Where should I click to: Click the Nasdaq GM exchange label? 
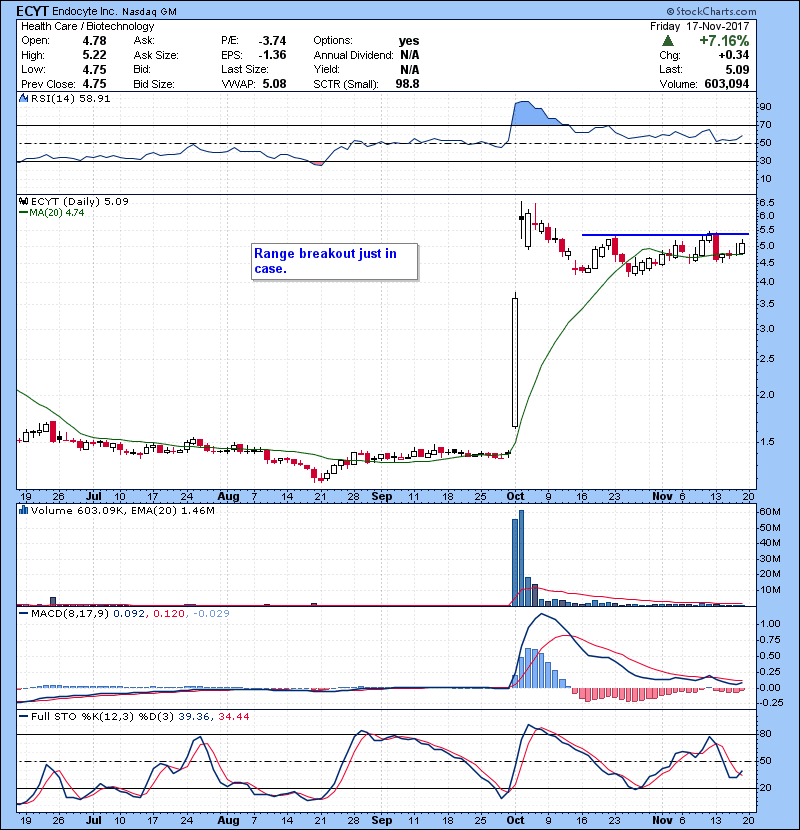tap(149, 12)
